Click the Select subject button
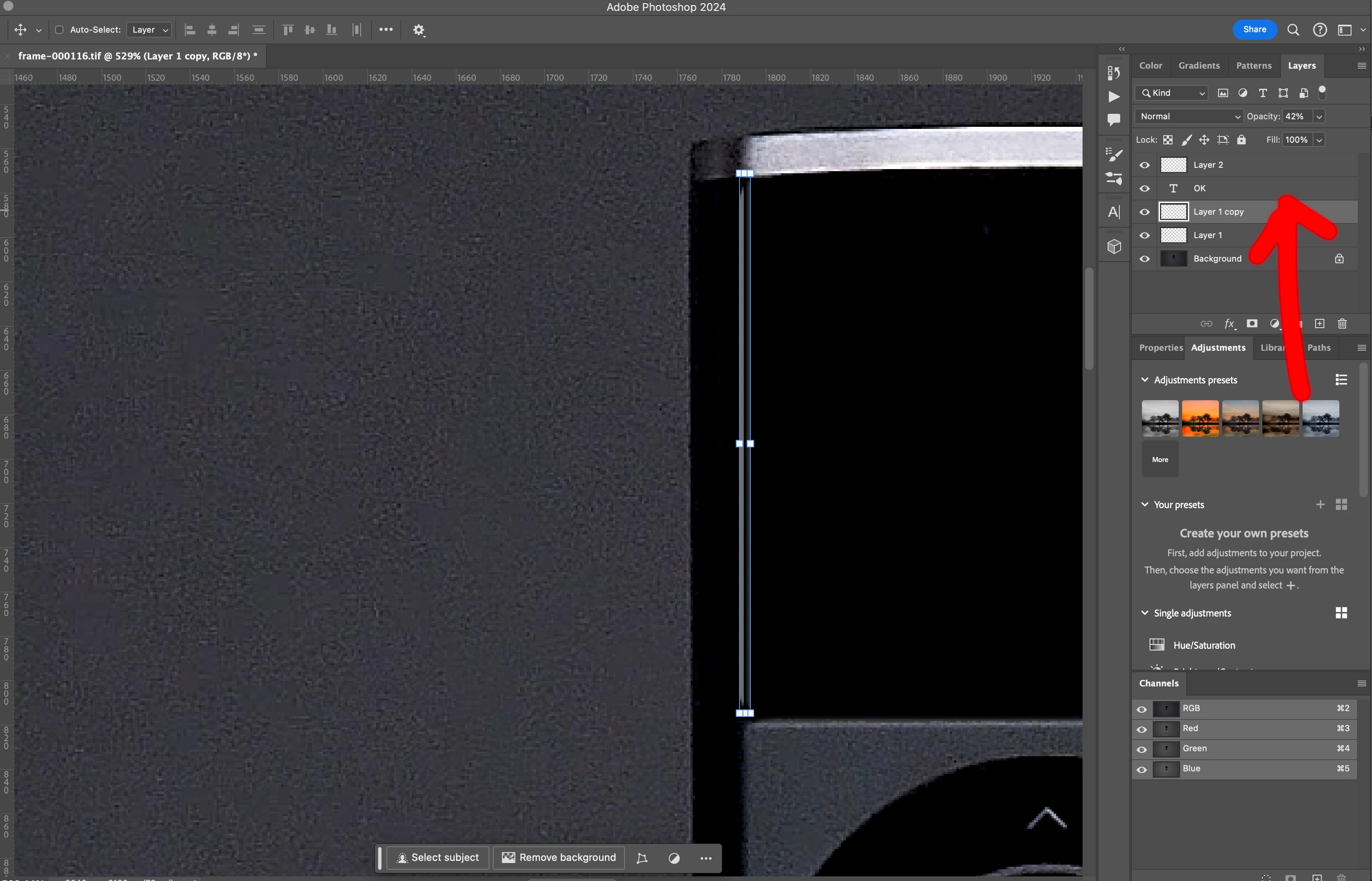 click(x=438, y=857)
